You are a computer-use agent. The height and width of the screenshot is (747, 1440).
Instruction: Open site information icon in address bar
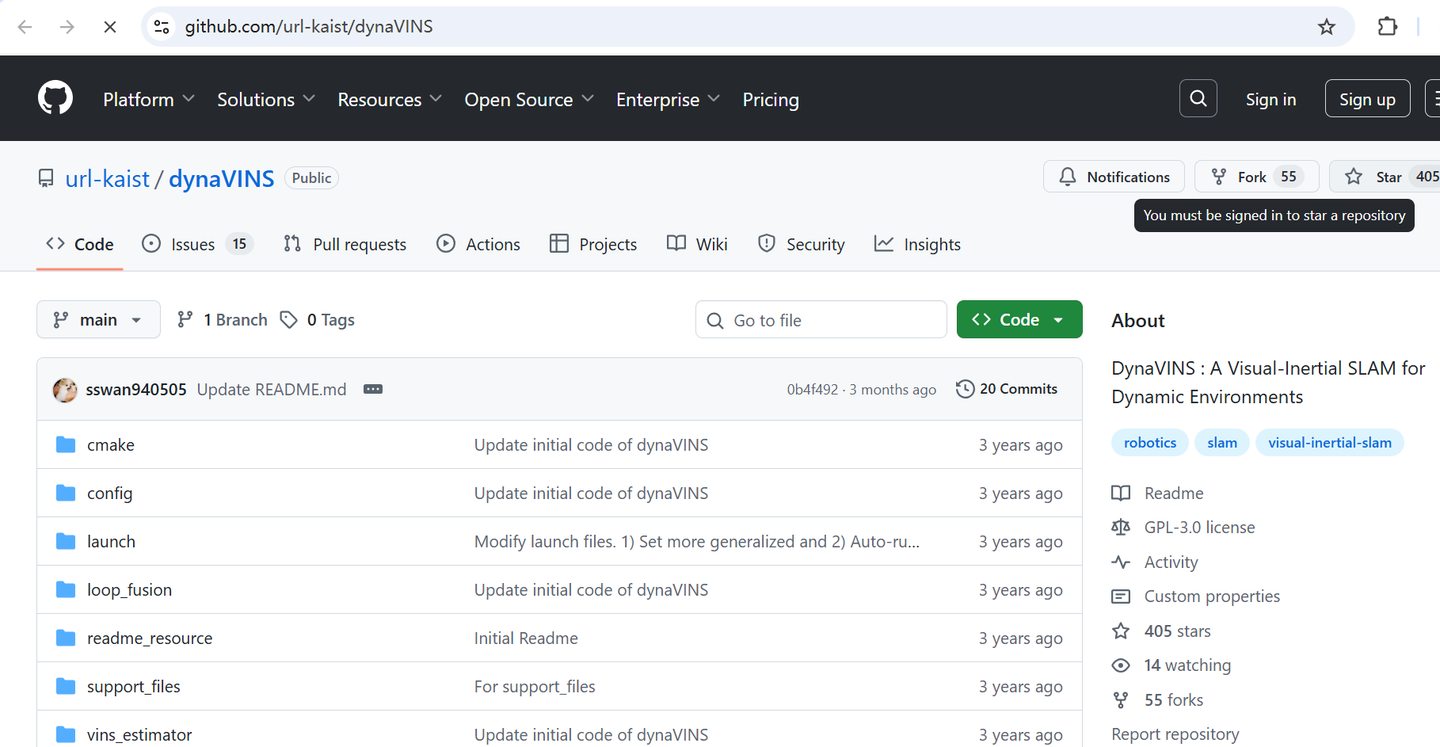pos(161,27)
